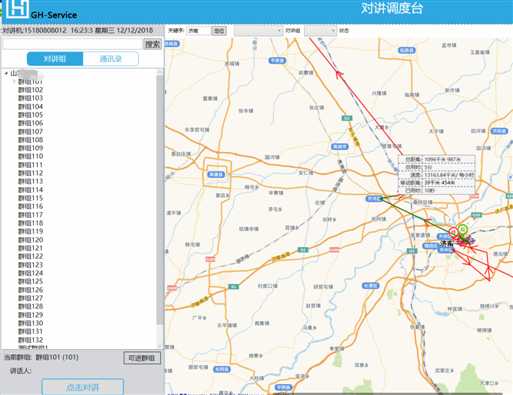Open the first dropdown in the map toolbar

258,31
